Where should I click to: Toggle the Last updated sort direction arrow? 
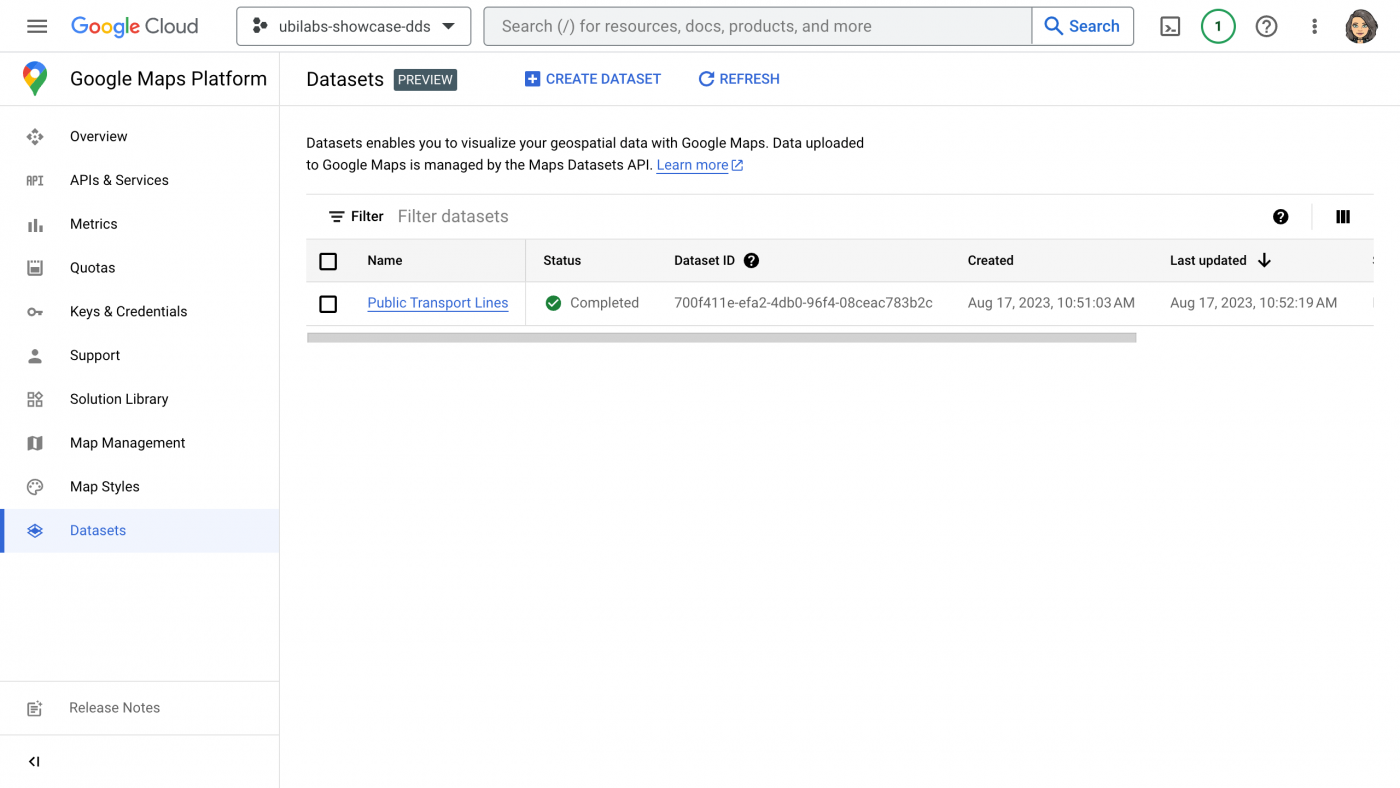[x=1264, y=260]
